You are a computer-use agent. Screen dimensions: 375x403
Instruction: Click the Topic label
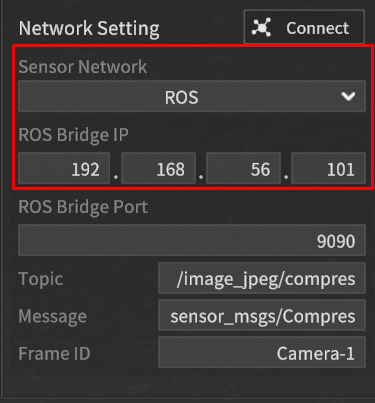pos(41,279)
